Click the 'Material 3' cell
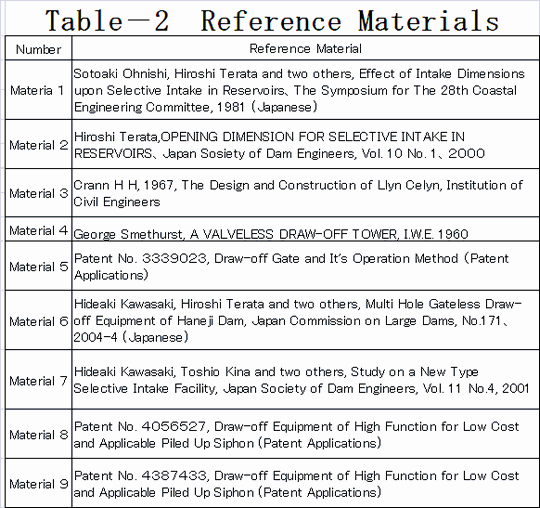This screenshot has height=508, width=540. (39, 193)
